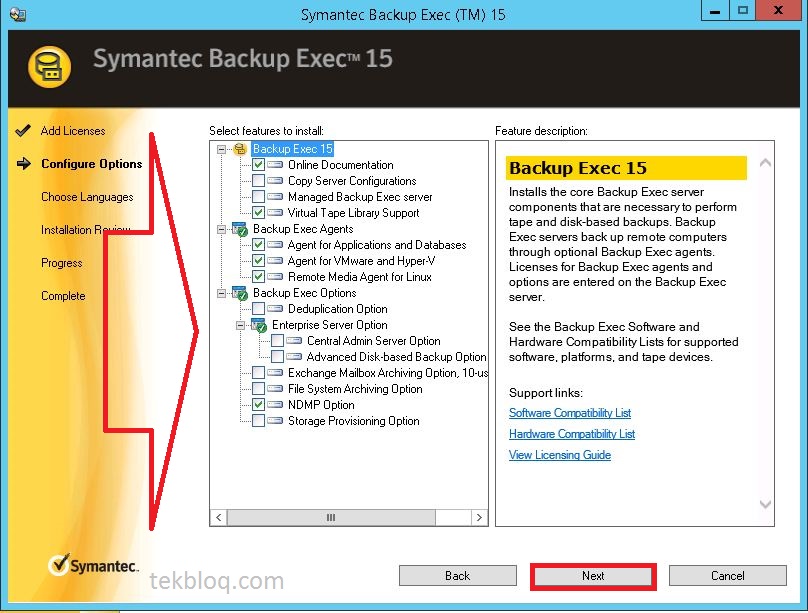Uncheck the NDMP Option checkbox
The height and width of the screenshot is (613, 808).
(x=259, y=405)
